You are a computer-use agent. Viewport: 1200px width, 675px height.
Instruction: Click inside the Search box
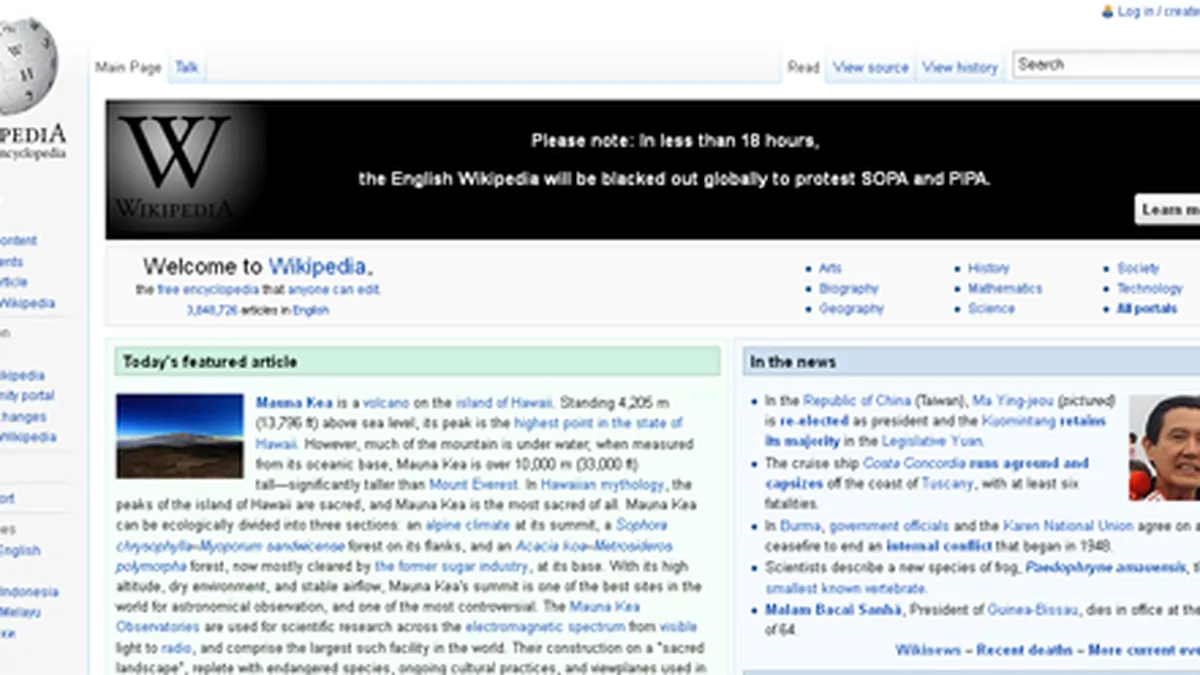coord(1100,64)
